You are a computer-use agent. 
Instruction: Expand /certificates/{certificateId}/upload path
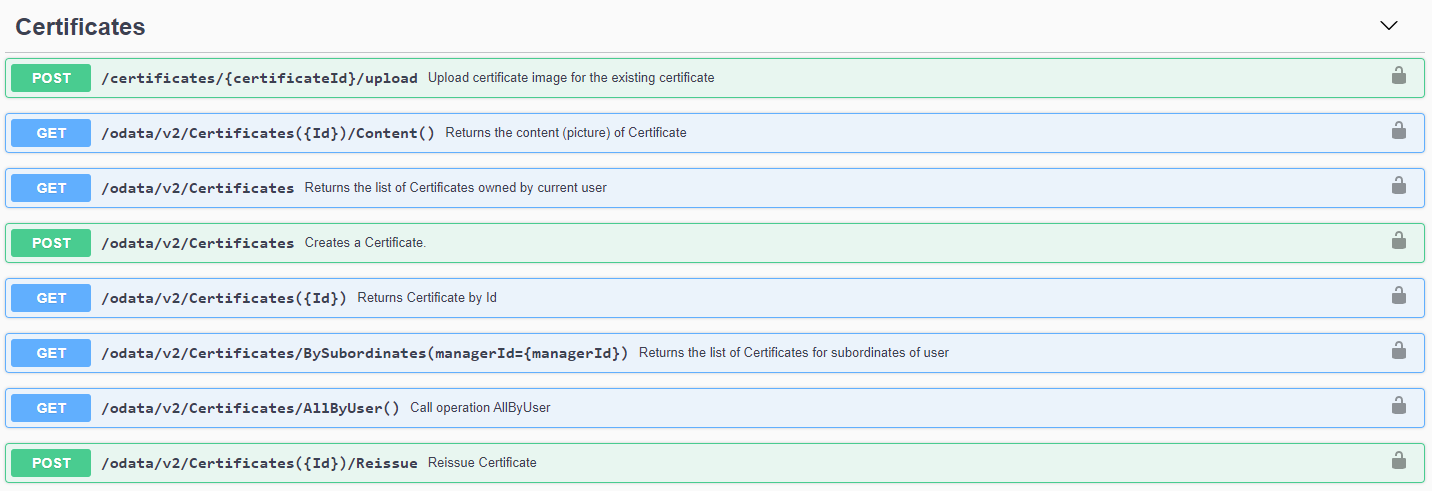260,78
